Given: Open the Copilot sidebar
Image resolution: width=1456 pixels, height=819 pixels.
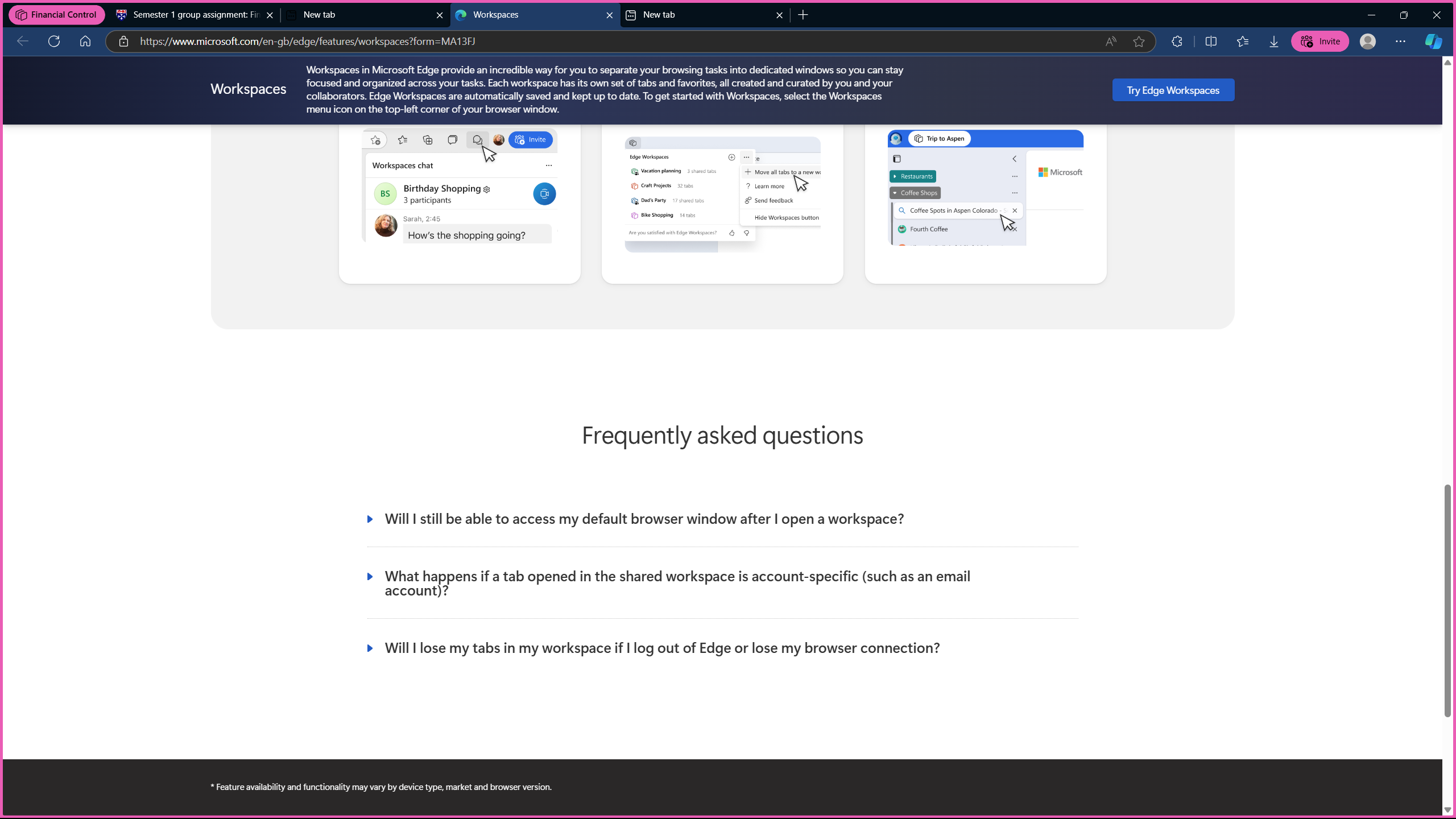Looking at the screenshot, I should click(1433, 41).
